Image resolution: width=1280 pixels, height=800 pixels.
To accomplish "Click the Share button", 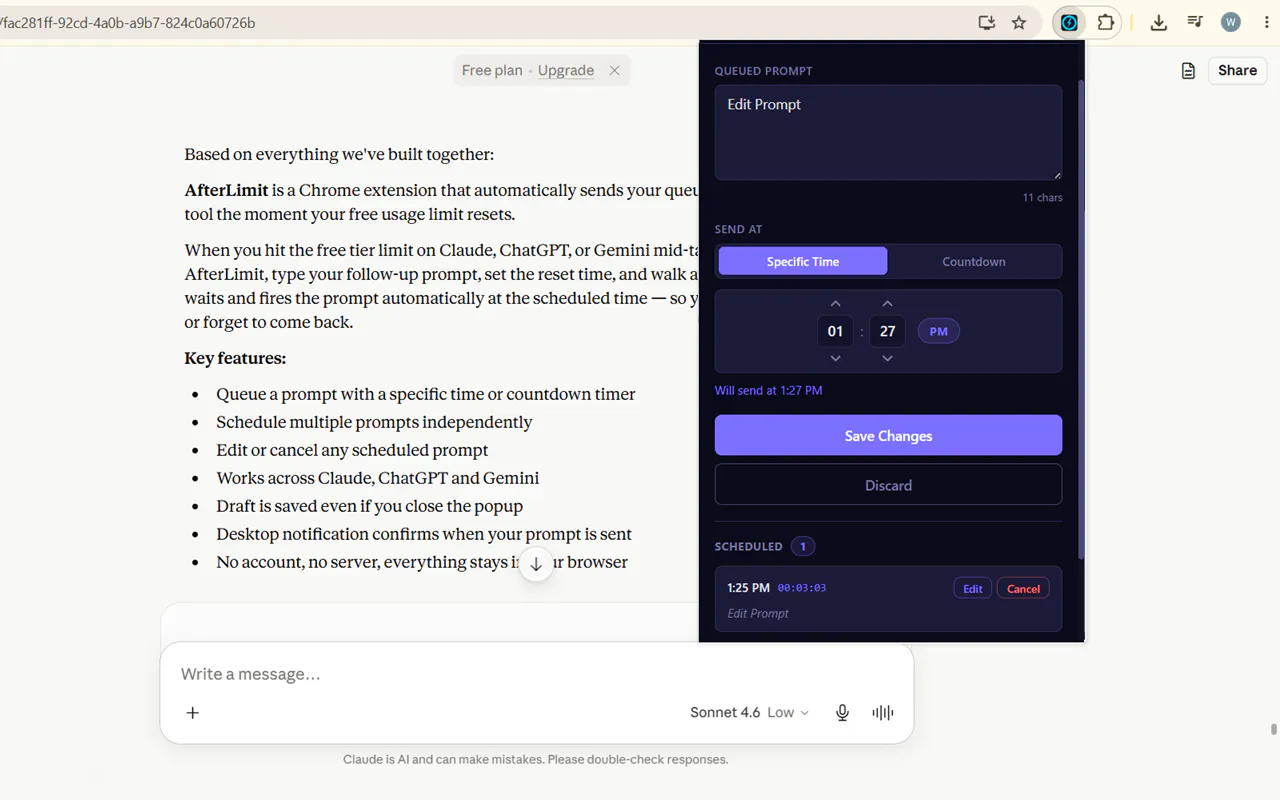I will pyautogui.click(x=1237, y=71).
